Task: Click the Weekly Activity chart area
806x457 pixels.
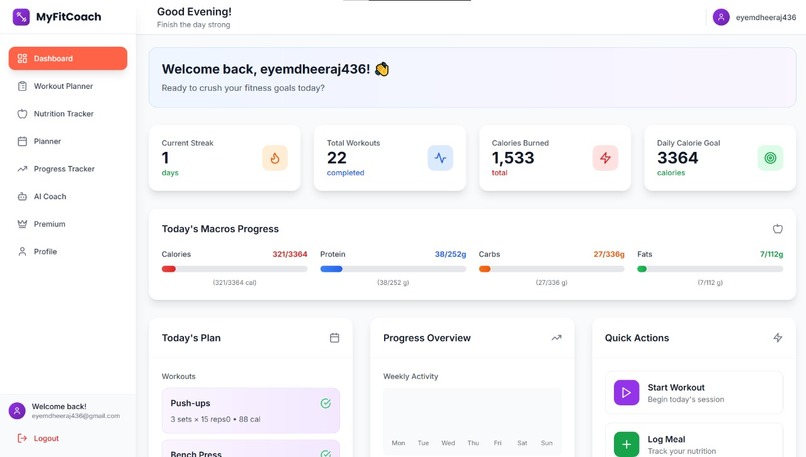Action: [472, 422]
